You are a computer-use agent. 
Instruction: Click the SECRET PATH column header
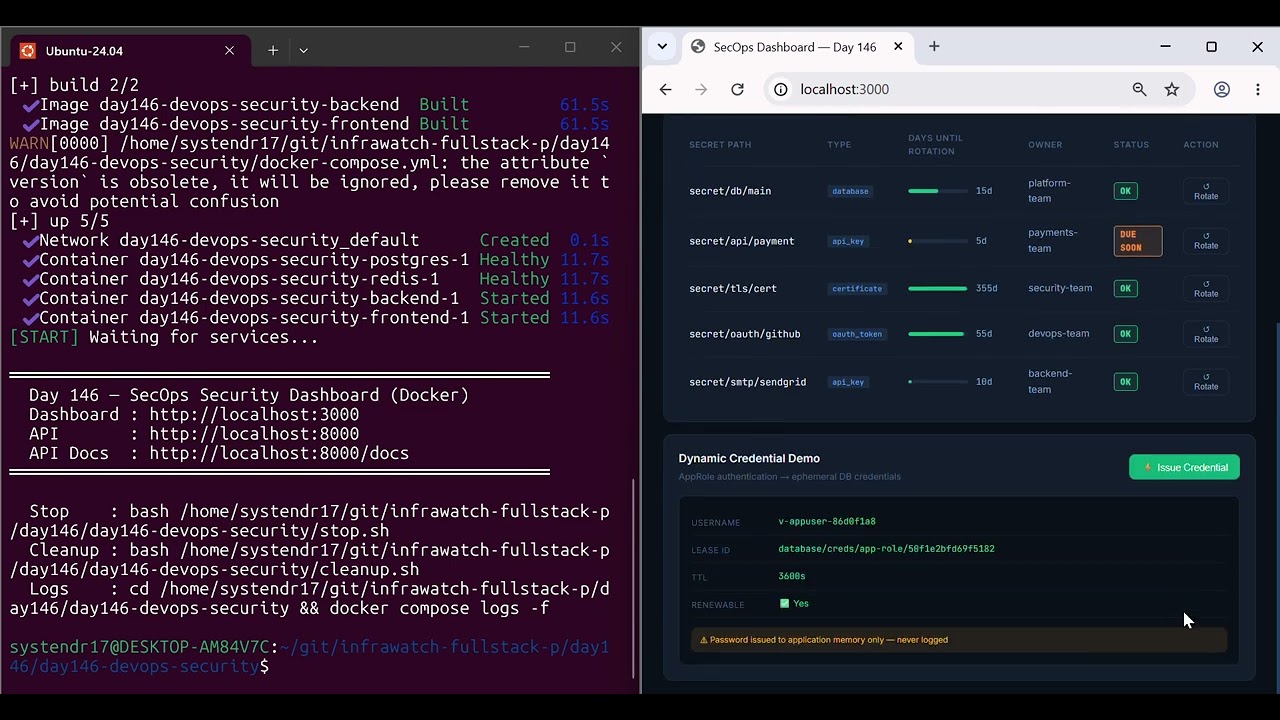720,145
